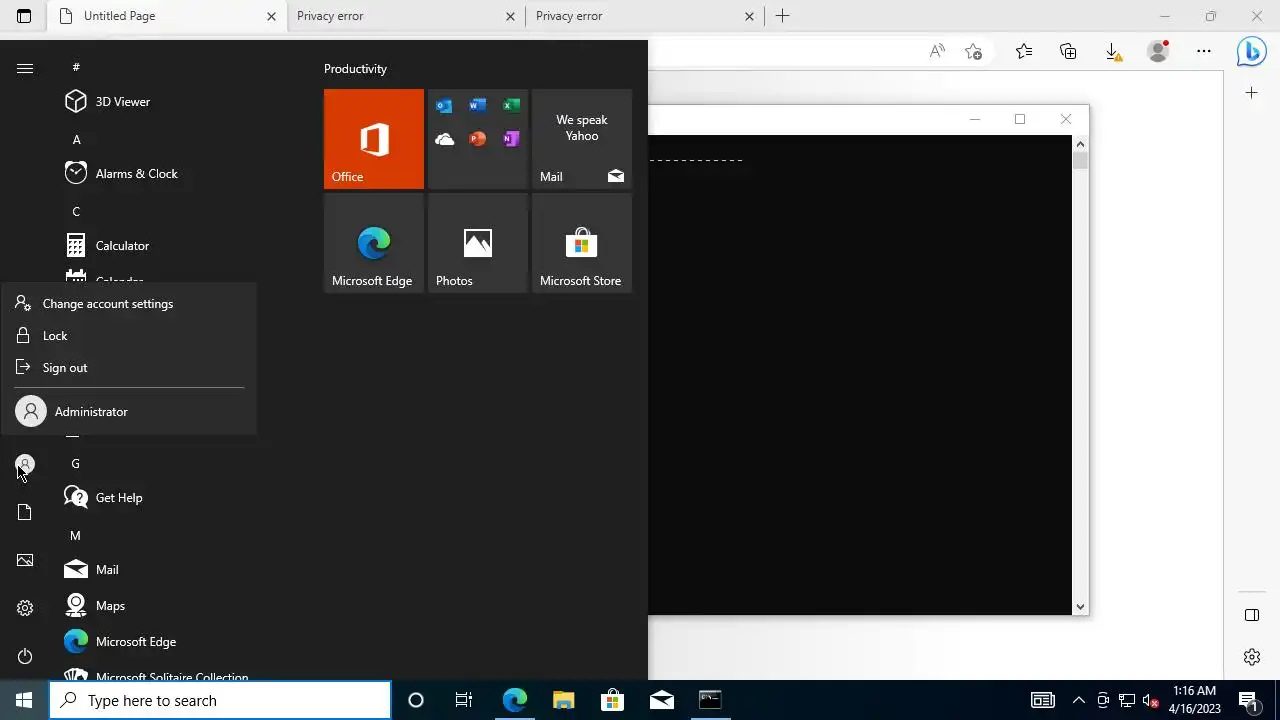Click the Windows Start button
This screenshot has height=720, width=1280.
coord(24,700)
